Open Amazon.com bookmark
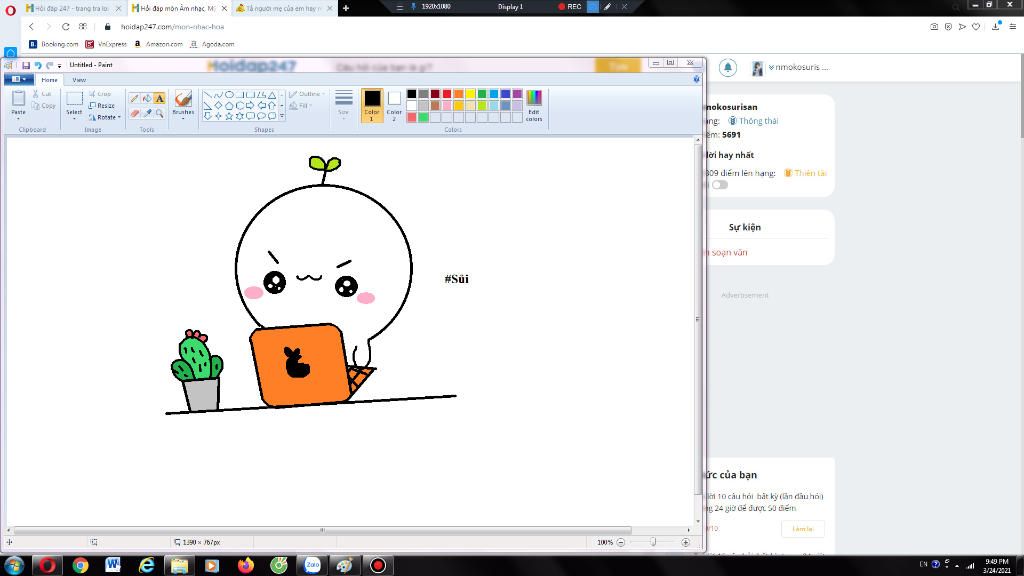1024x576 pixels. click(x=159, y=44)
